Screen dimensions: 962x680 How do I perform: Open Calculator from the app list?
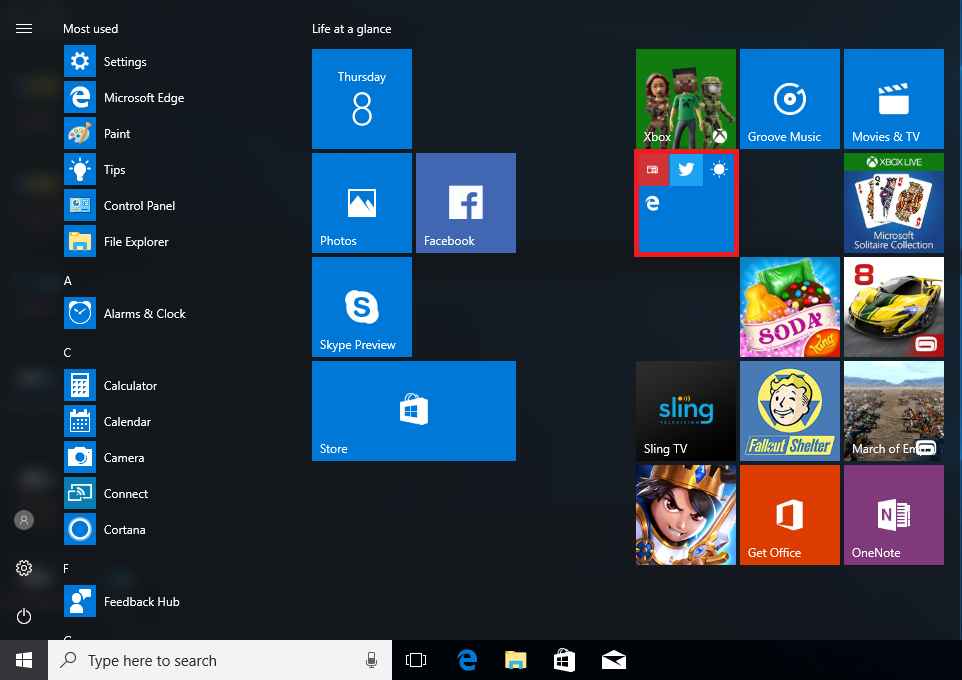pyautogui.click(x=130, y=386)
